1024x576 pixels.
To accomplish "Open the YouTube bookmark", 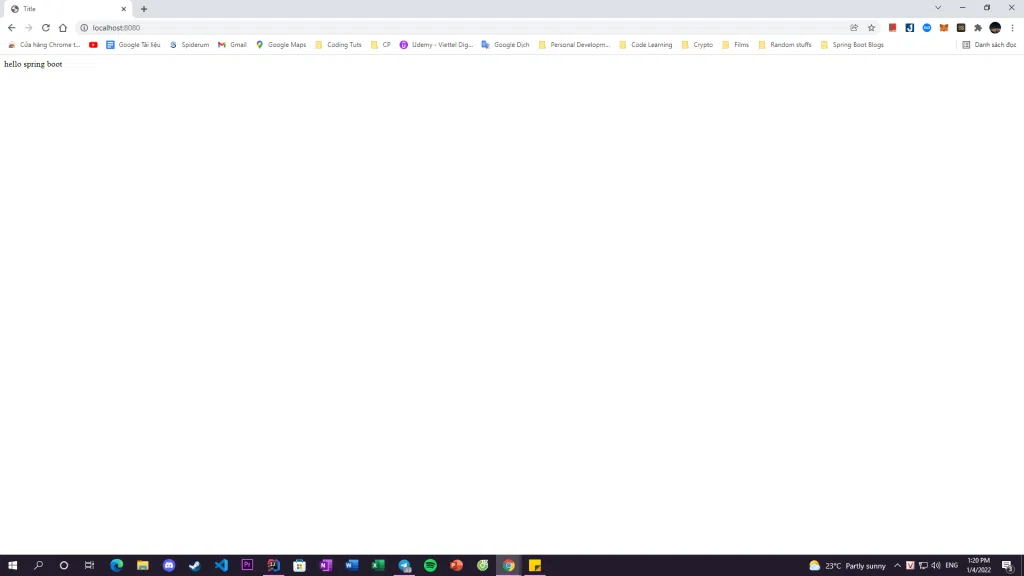I will pyautogui.click(x=93, y=44).
